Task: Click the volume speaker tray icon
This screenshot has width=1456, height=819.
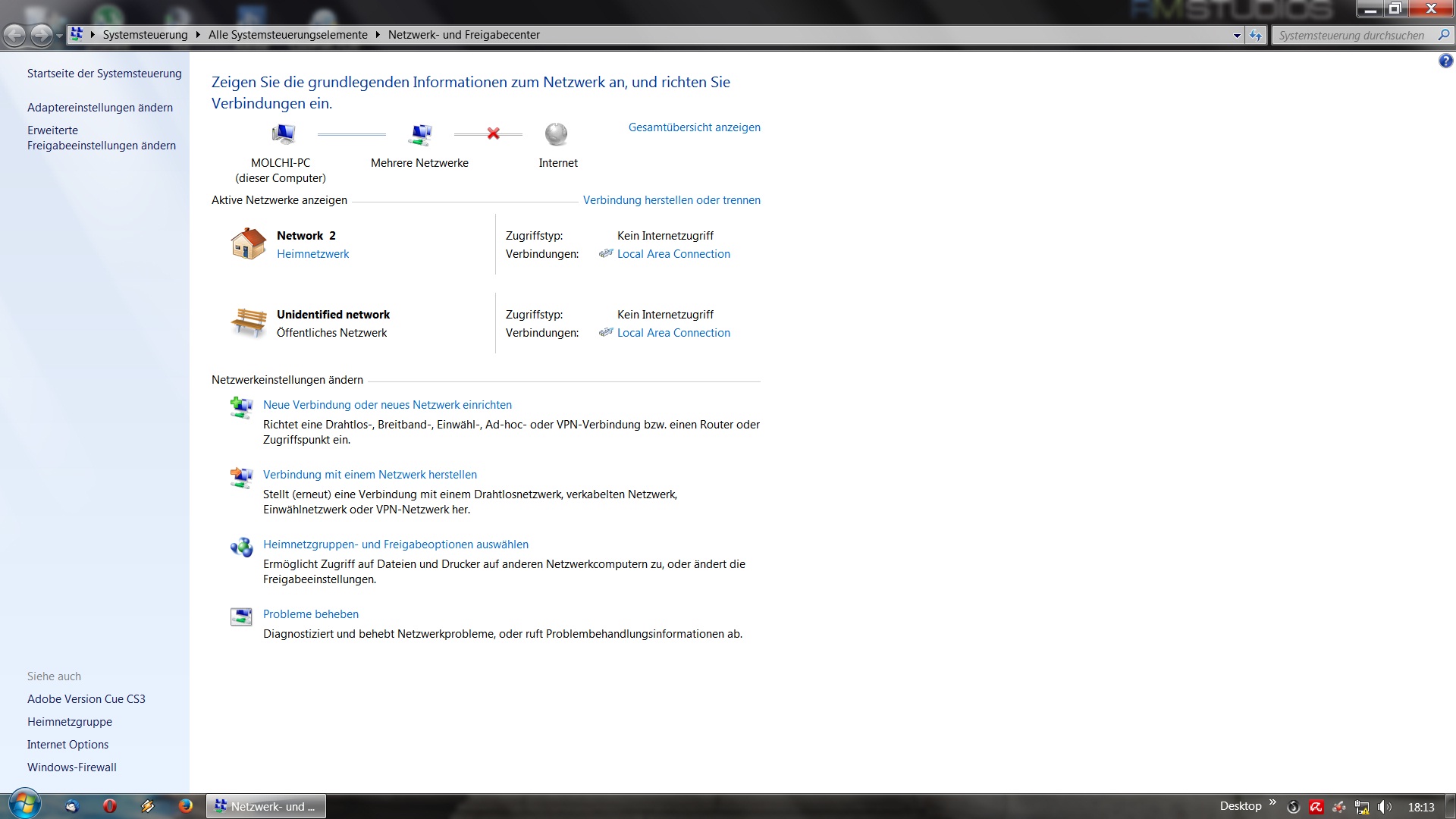Action: [x=1385, y=807]
